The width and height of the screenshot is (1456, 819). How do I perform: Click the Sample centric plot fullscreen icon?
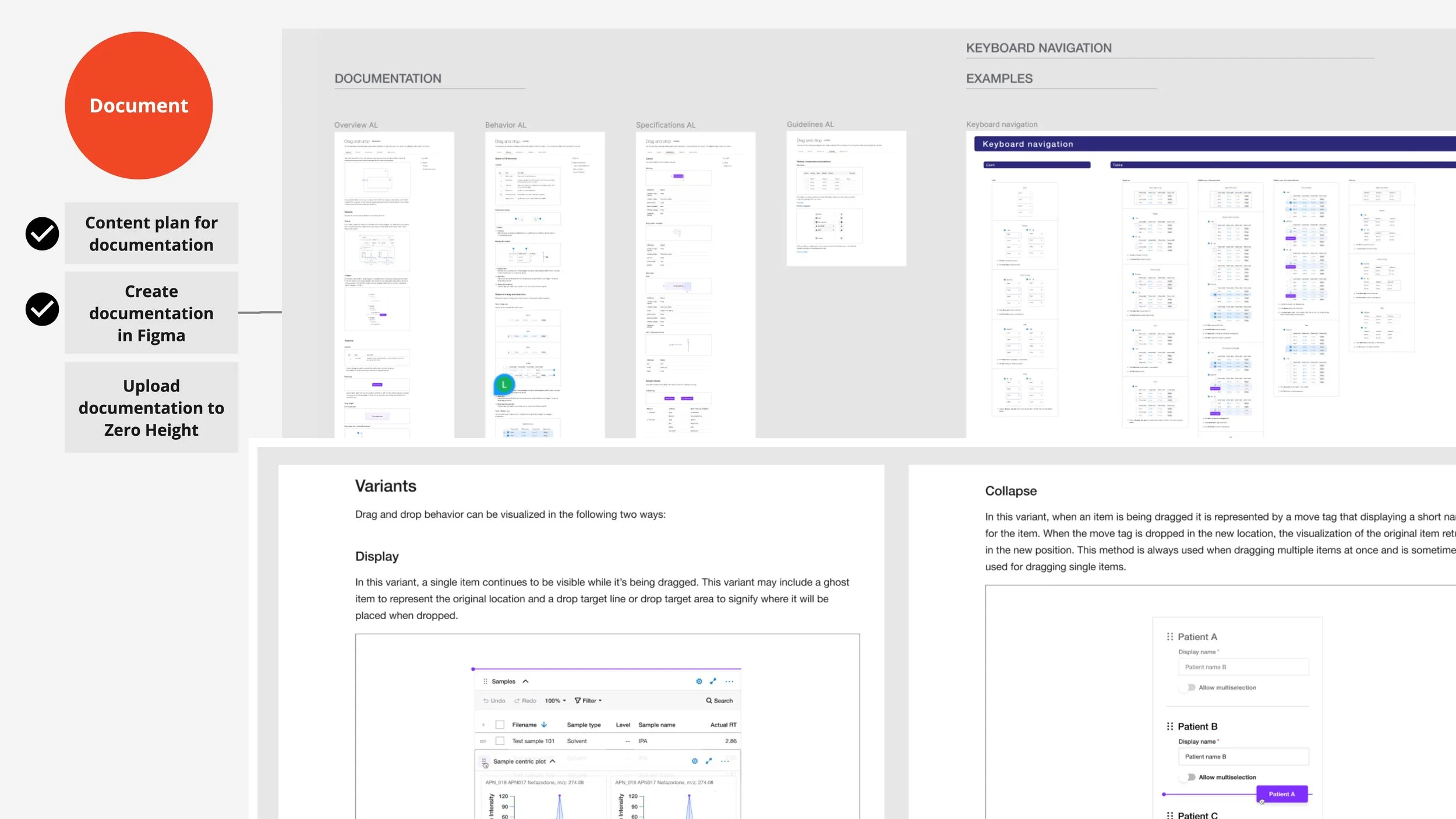coord(709,761)
